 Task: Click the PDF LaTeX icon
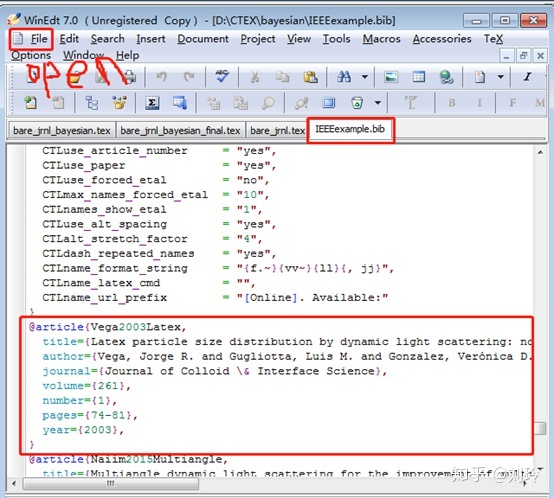click(411, 102)
